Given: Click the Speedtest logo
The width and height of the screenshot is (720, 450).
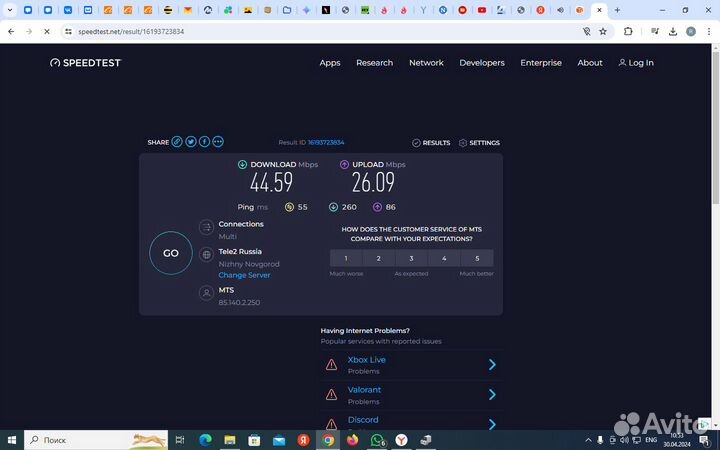Looking at the screenshot, I should click(x=85, y=63).
